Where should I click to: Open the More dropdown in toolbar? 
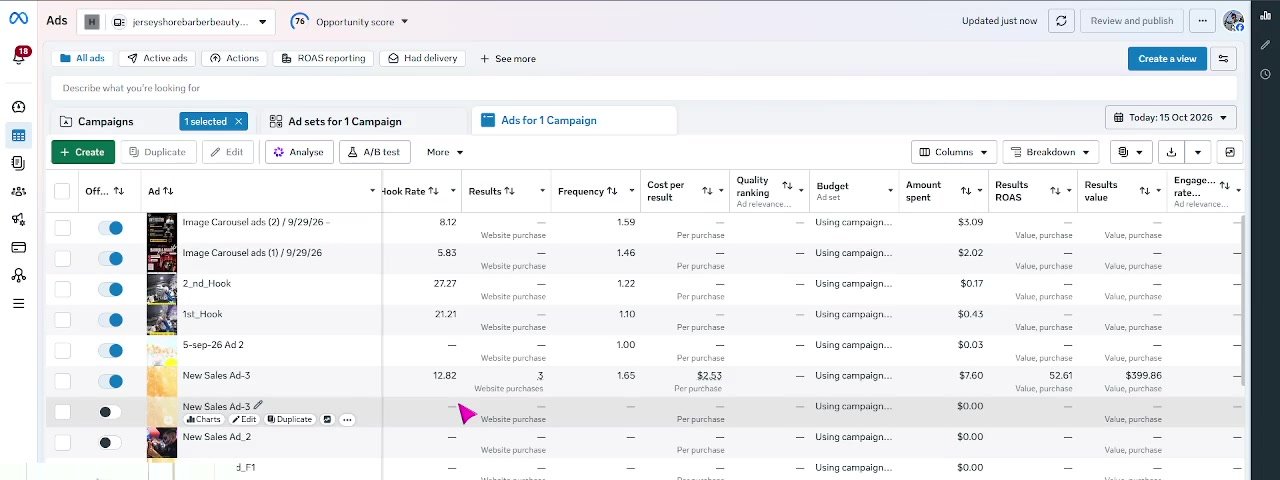pos(445,152)
